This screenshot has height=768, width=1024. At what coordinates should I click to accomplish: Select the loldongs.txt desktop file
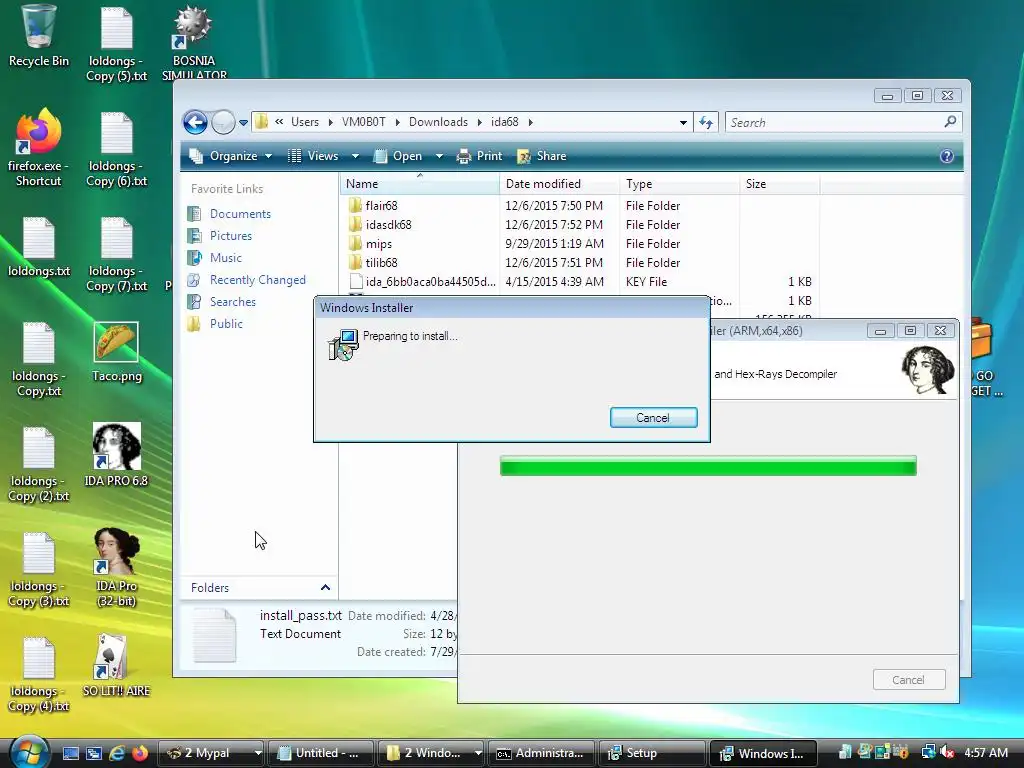[x=39, y=247]
